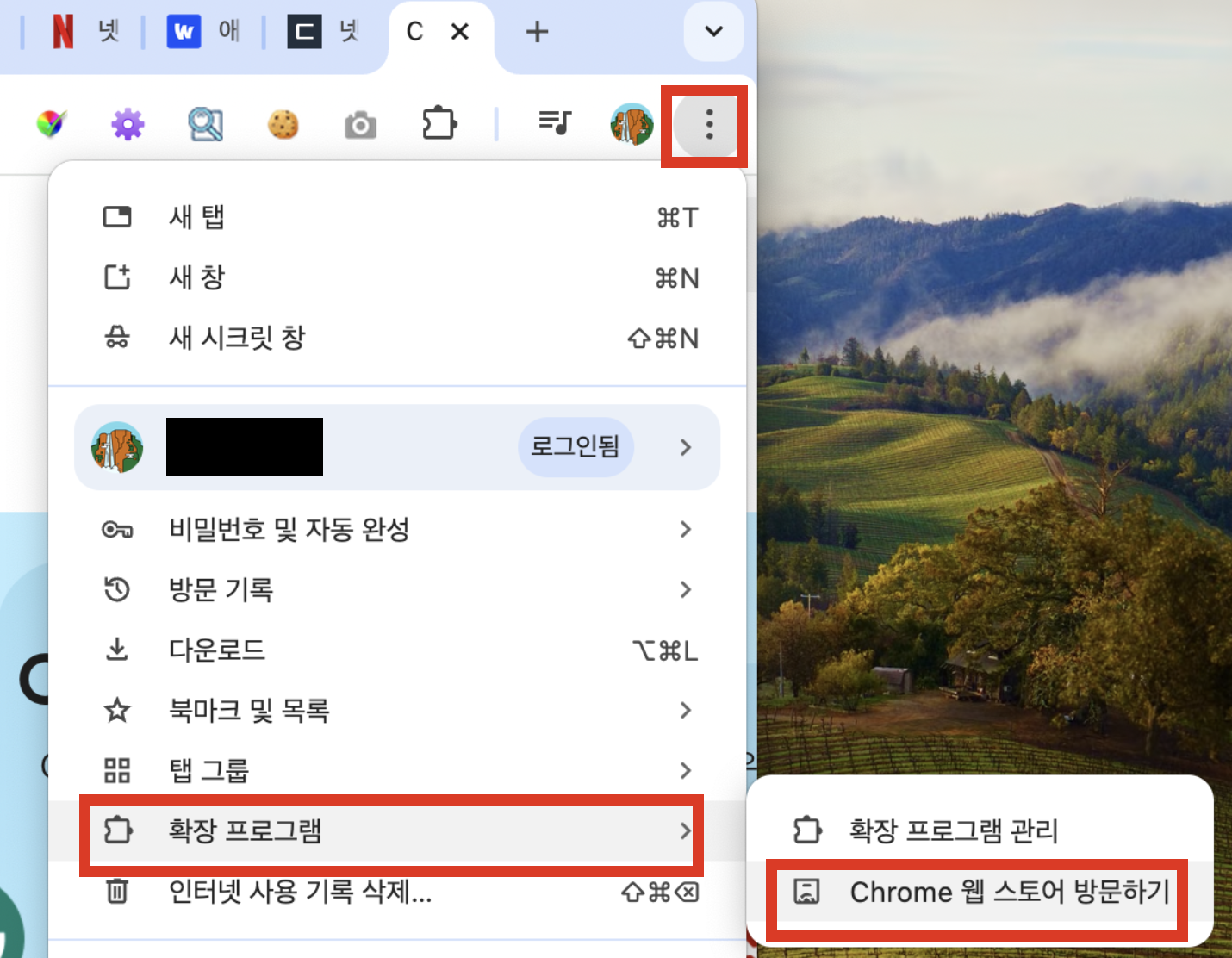Click the profile avatar in the menu

(117, 447)
